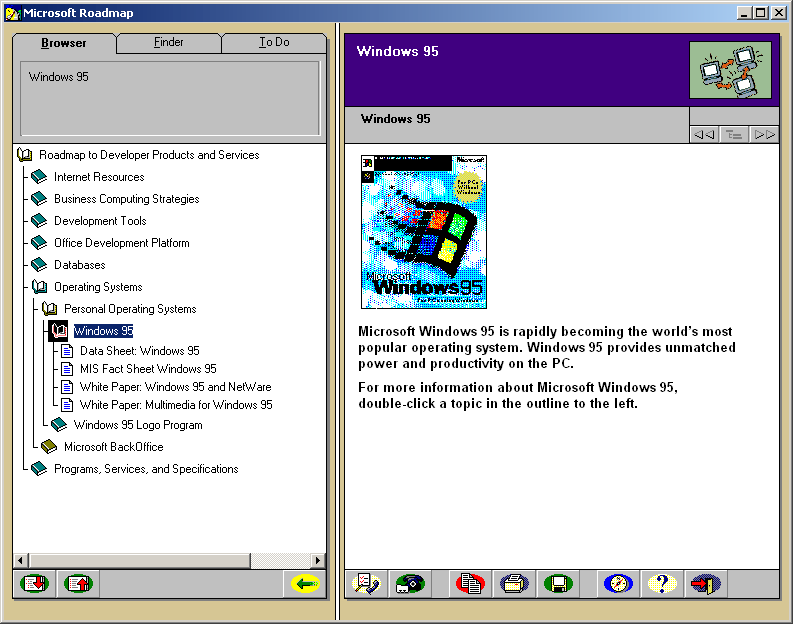Click the collapse outline red up-arrow icon
This screenshot has height=624, width=793.
click(78, 584)
